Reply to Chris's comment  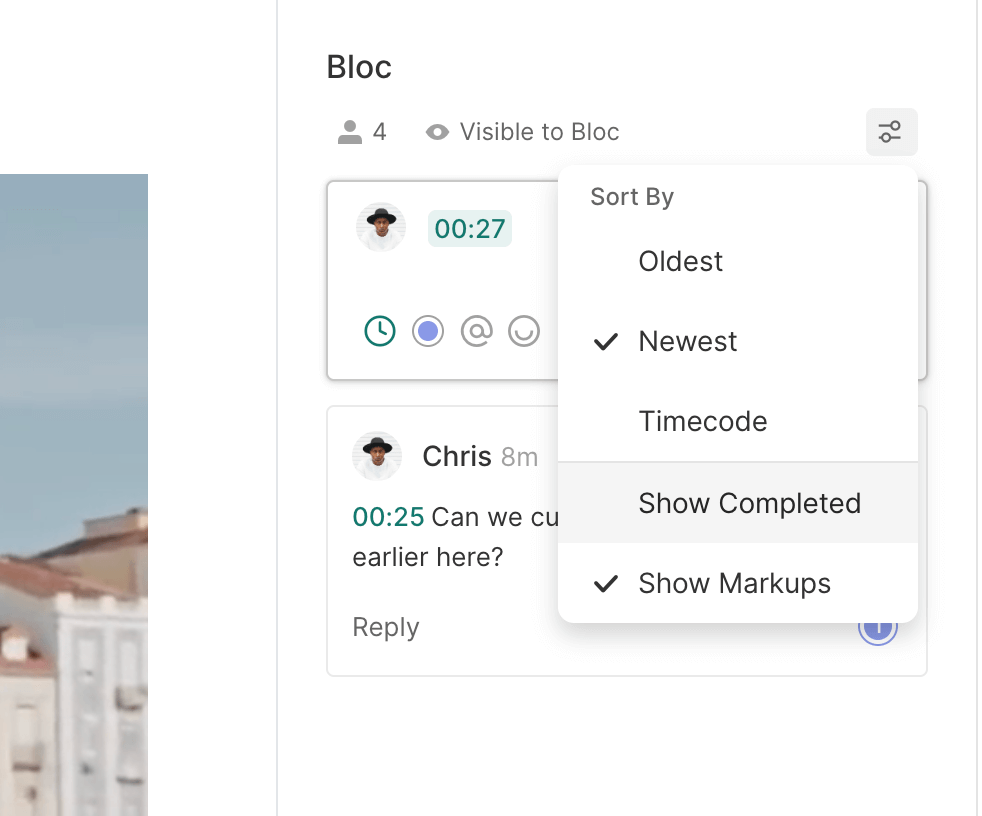386,628
